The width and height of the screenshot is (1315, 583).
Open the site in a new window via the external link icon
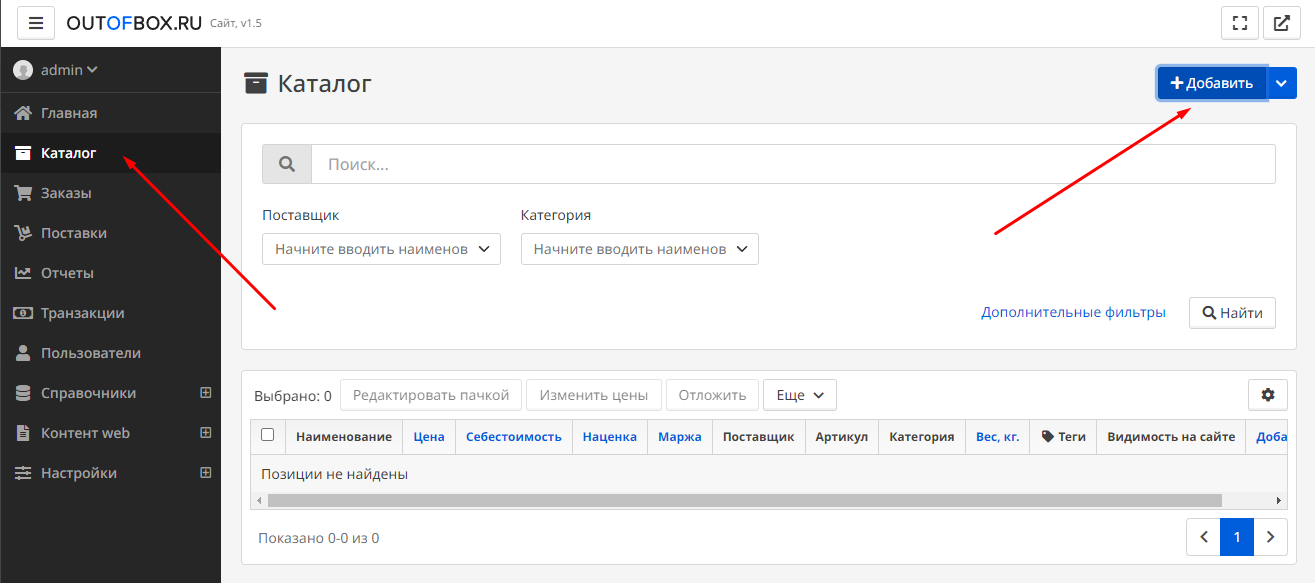click(x=1281, y=22)
